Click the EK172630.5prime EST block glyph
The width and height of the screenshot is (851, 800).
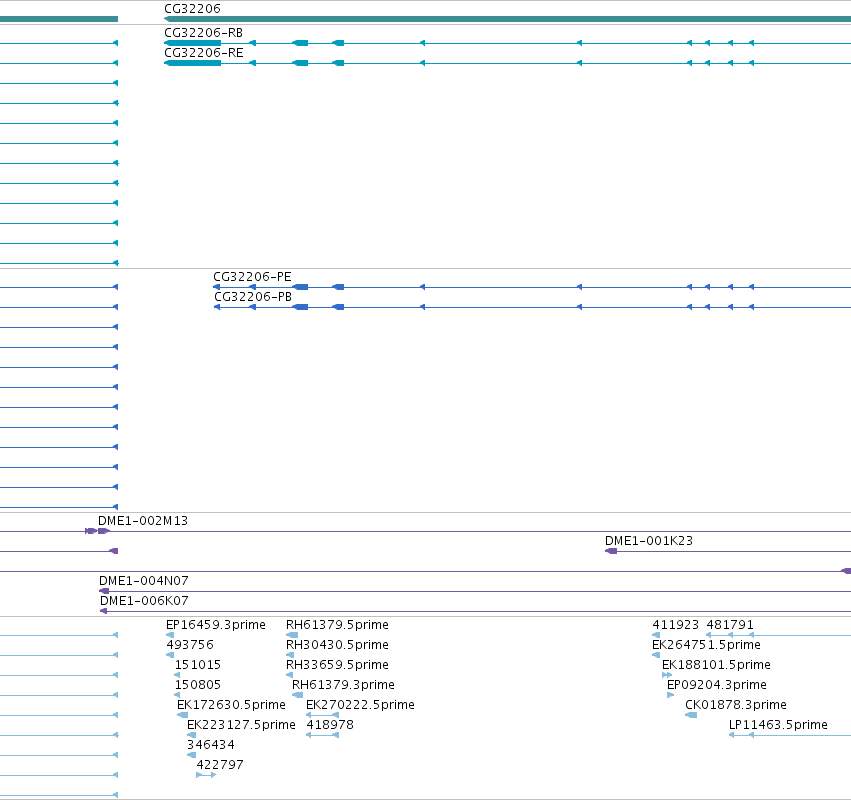click(182, 715)
